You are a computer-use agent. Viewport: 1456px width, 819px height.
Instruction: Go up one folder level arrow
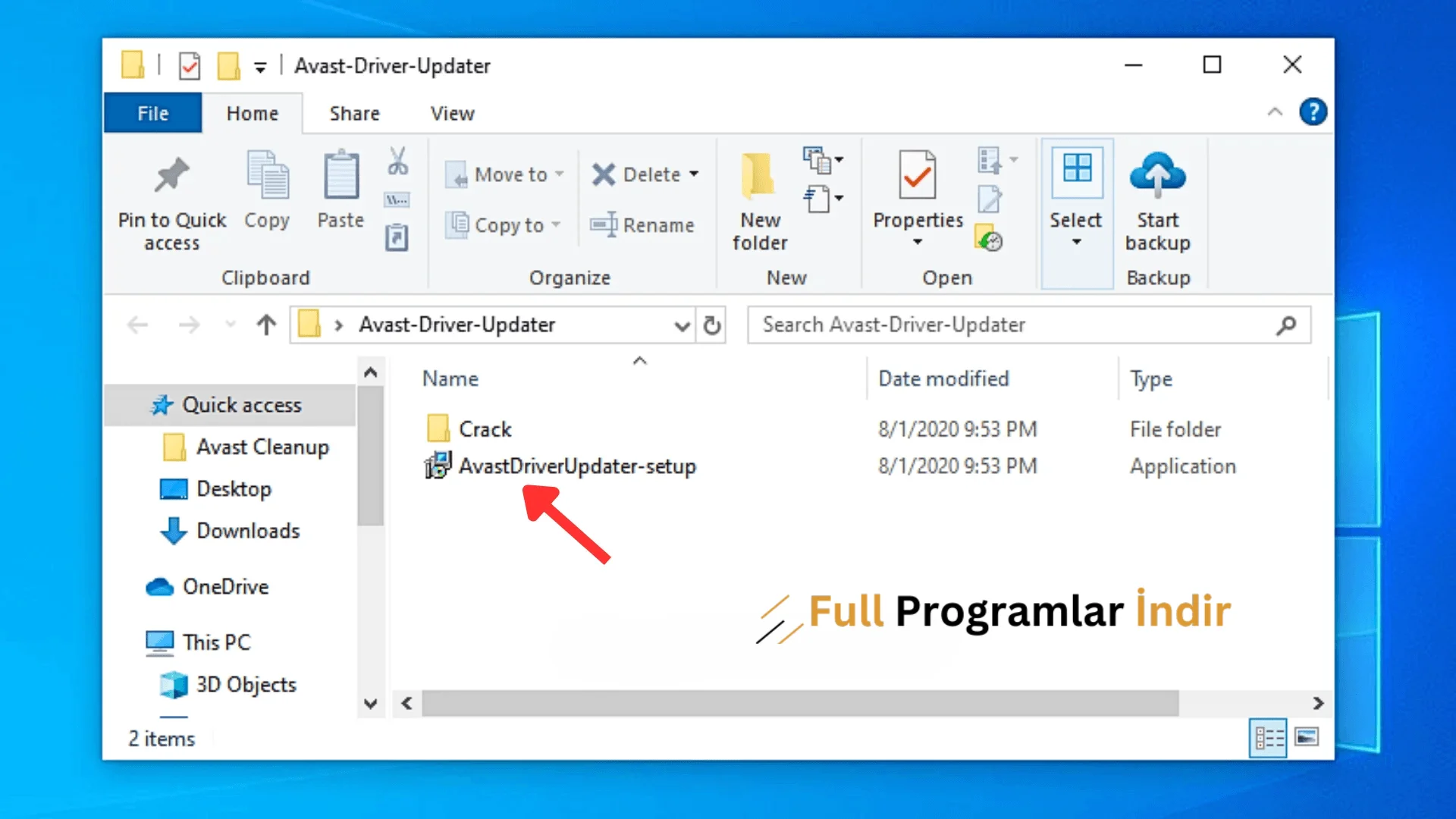point(266,325)
